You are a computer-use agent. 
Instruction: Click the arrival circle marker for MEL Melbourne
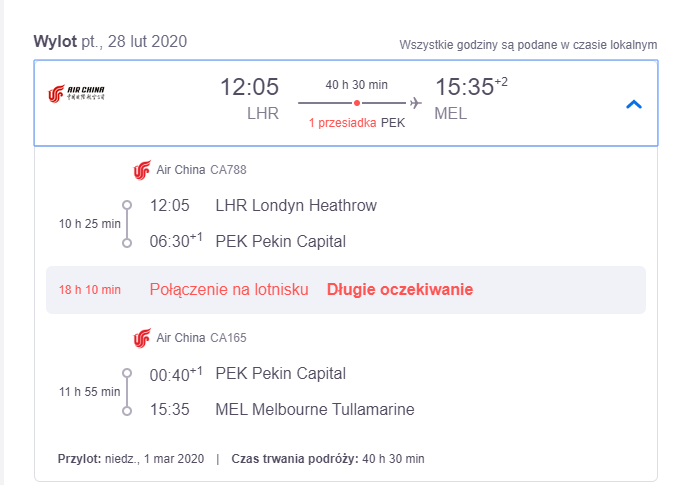(x=127, y=411)
